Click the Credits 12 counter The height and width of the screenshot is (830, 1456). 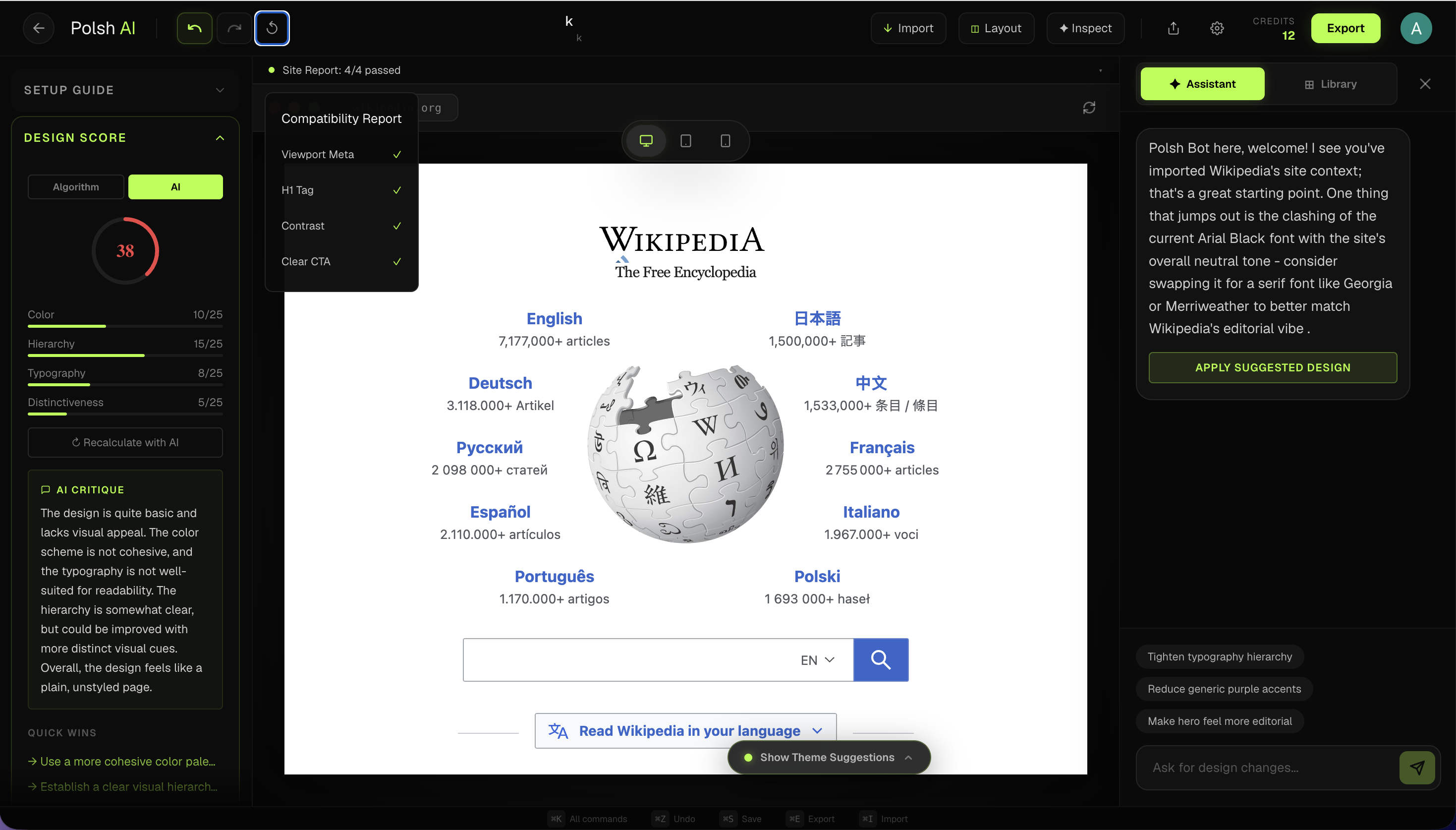coord(1273,28)
